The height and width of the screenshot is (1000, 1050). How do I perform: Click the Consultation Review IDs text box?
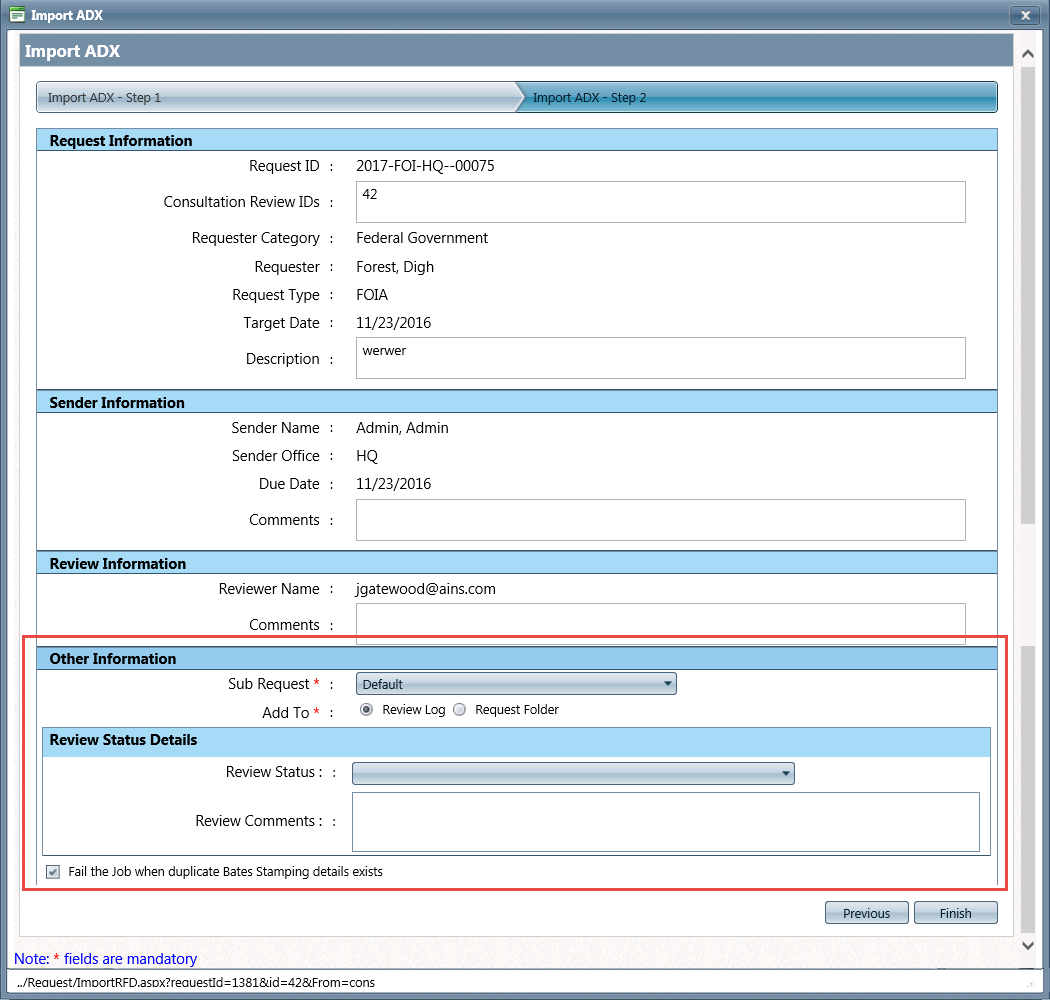coord(660,202)
